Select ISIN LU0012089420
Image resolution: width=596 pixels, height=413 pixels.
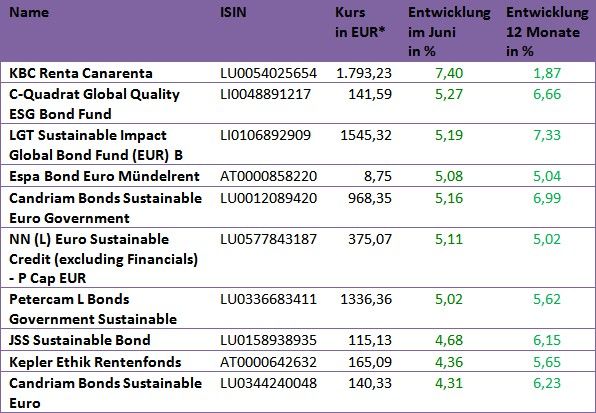pos(268,198)
